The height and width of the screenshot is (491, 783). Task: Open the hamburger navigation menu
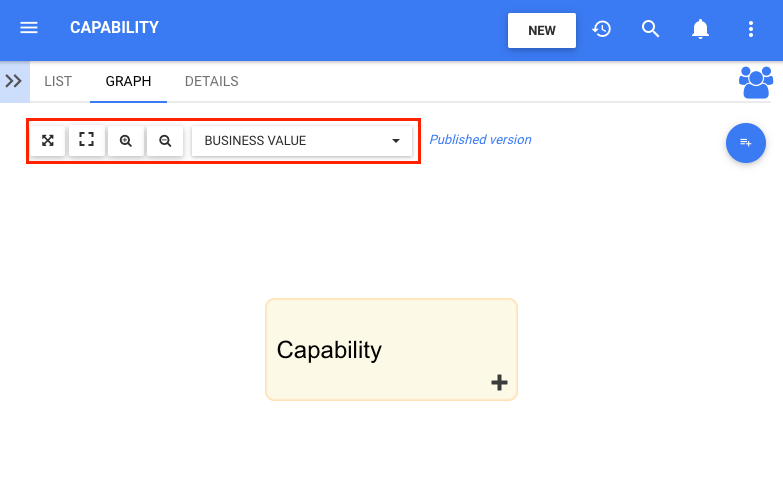tap(29, 28)
